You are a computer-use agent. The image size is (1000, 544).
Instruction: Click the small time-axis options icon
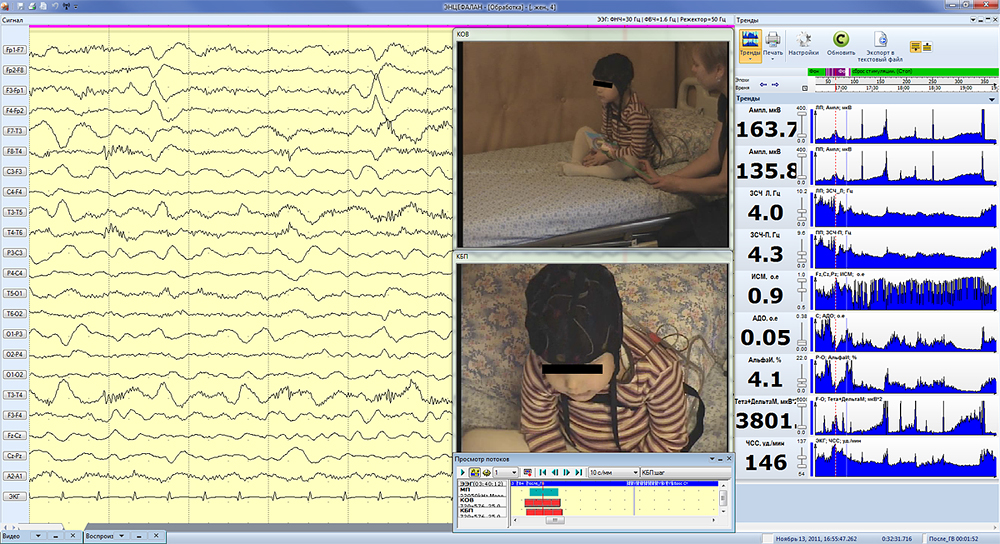805,88
